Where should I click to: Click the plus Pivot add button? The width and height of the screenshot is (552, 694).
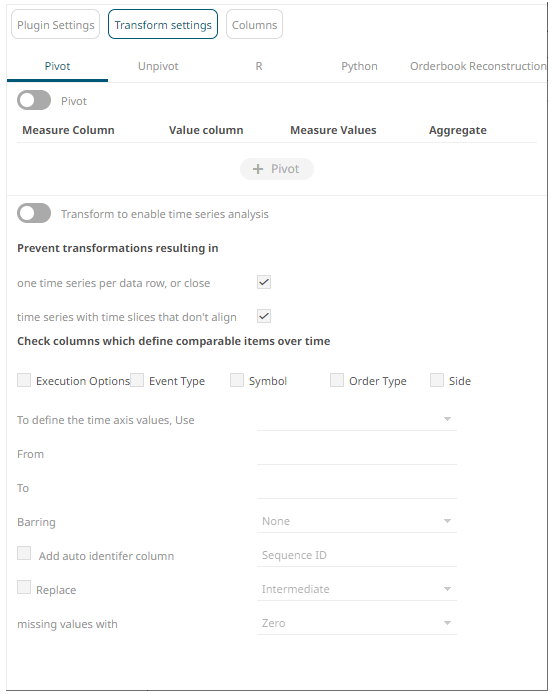[277, 169]
